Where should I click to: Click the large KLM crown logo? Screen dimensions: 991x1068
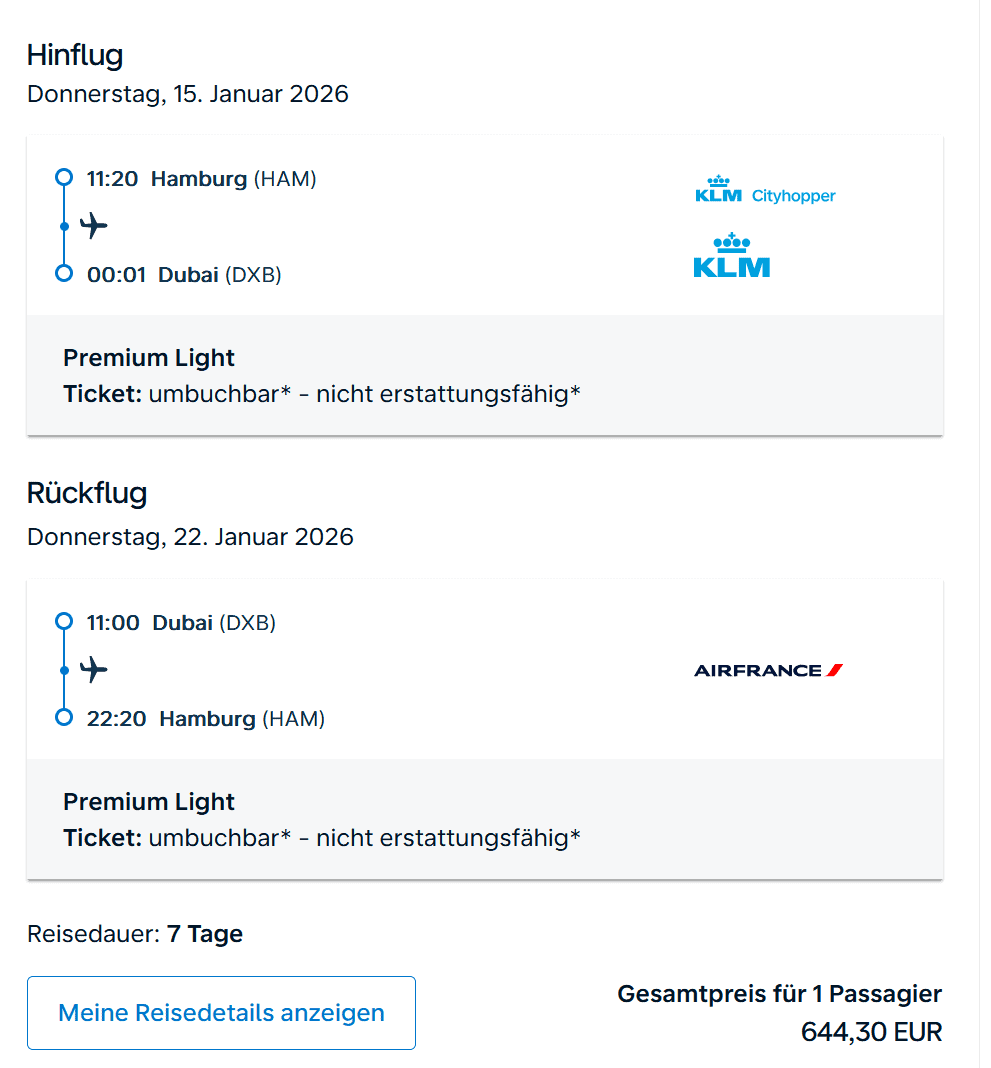click(732, 256)
